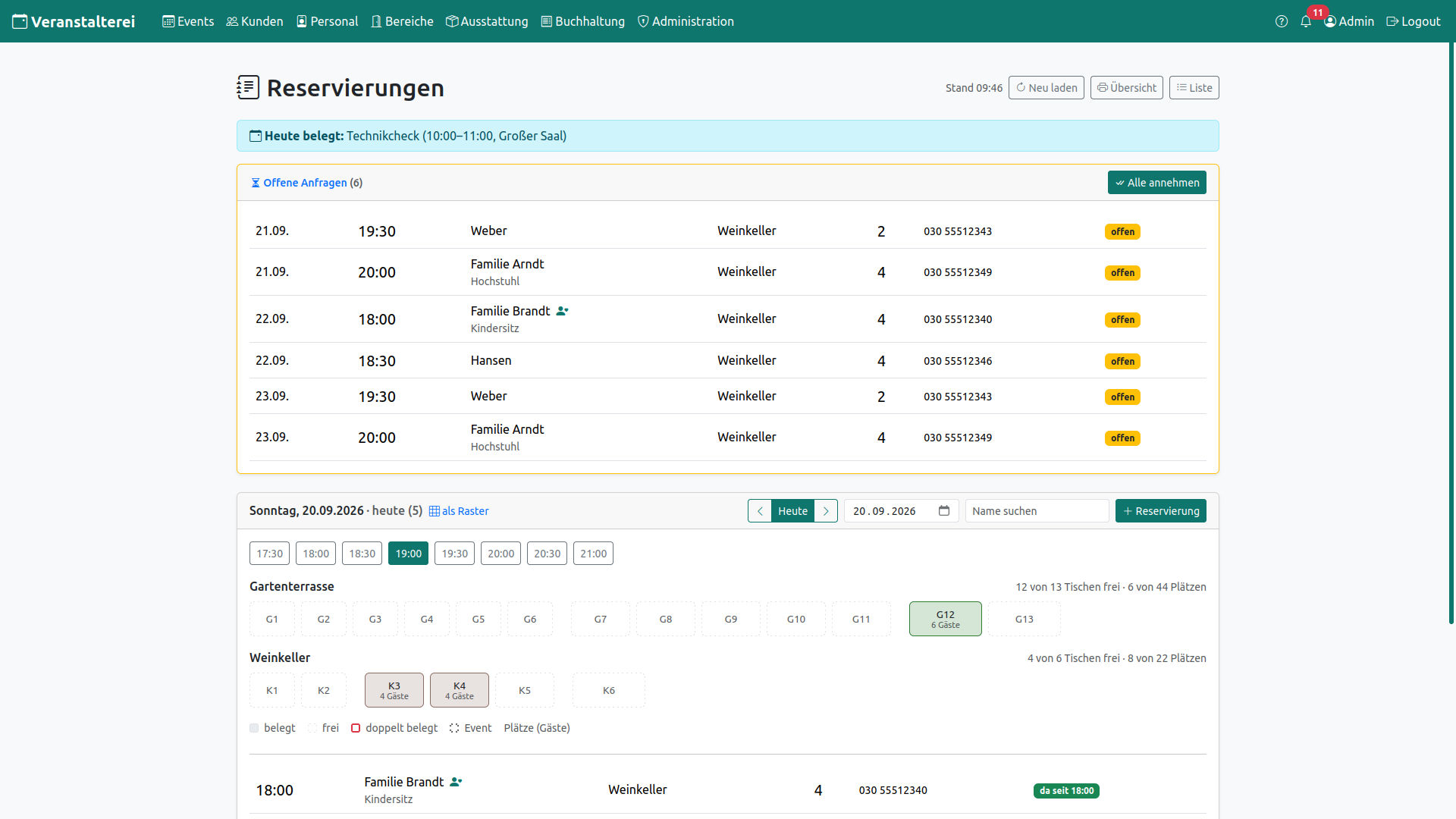Click the date field 20.09.2026

point(901,511)
